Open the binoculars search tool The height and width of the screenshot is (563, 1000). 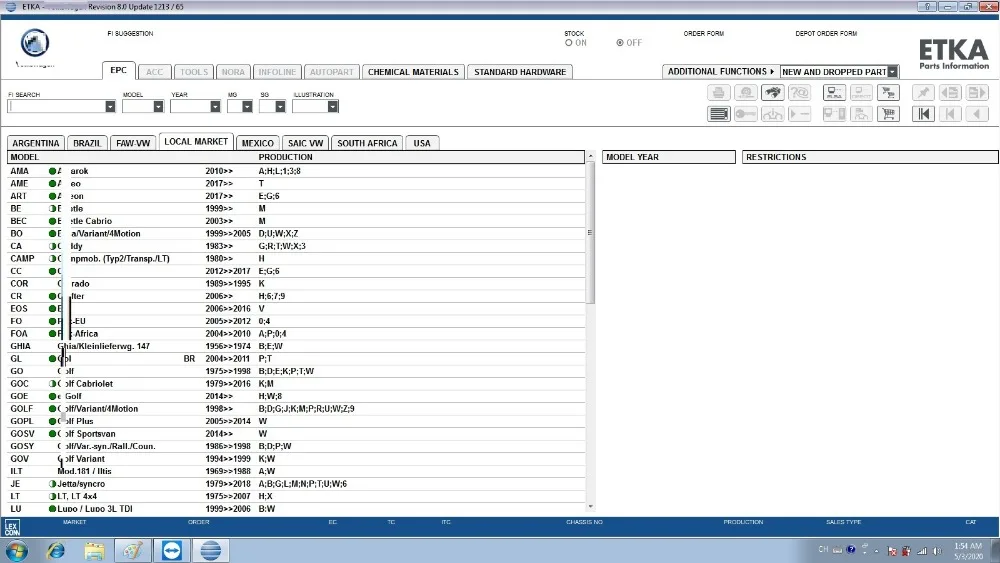pos(772,92)
